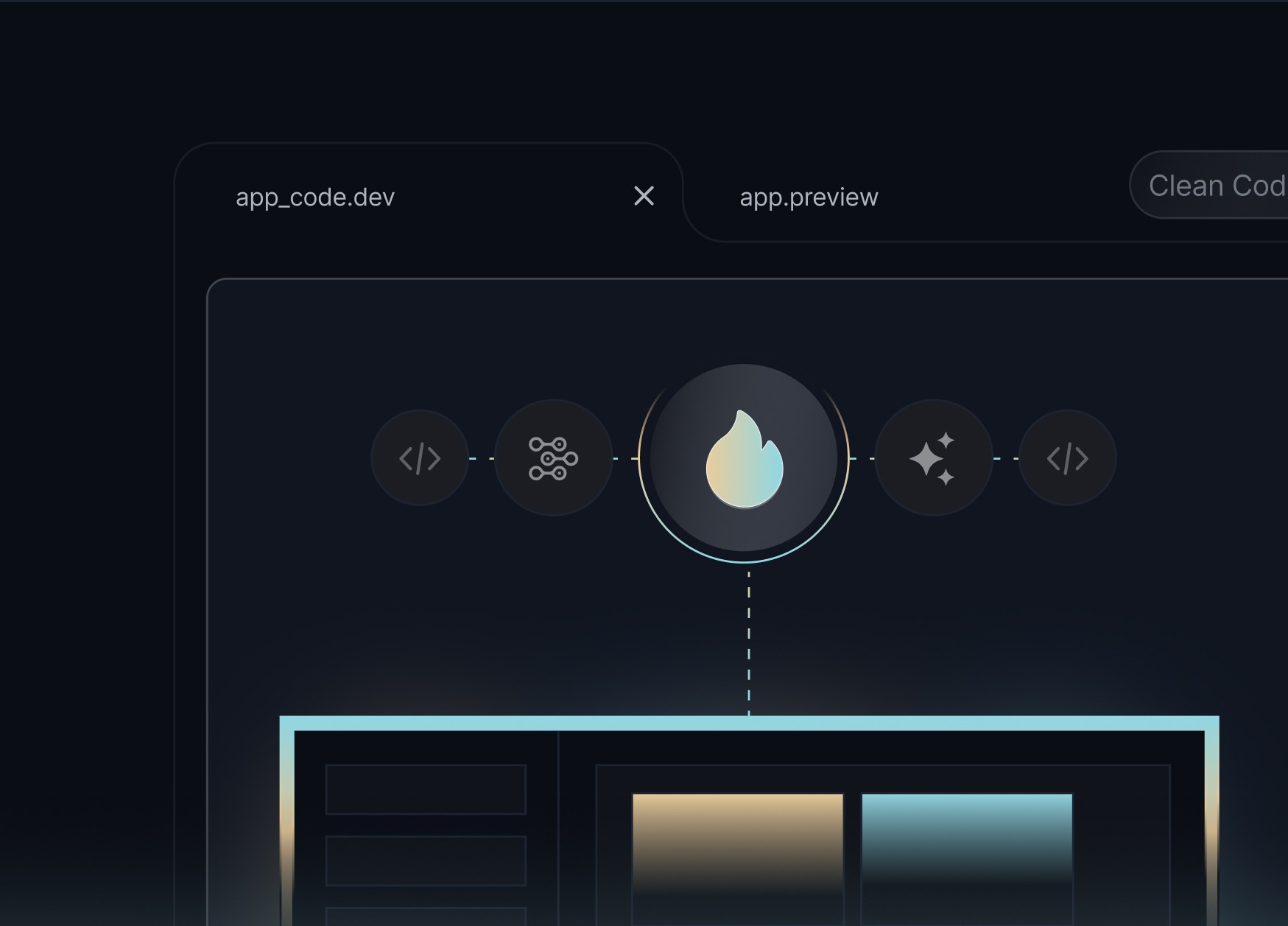Open the app.preview tab

[x=809, y=197]
